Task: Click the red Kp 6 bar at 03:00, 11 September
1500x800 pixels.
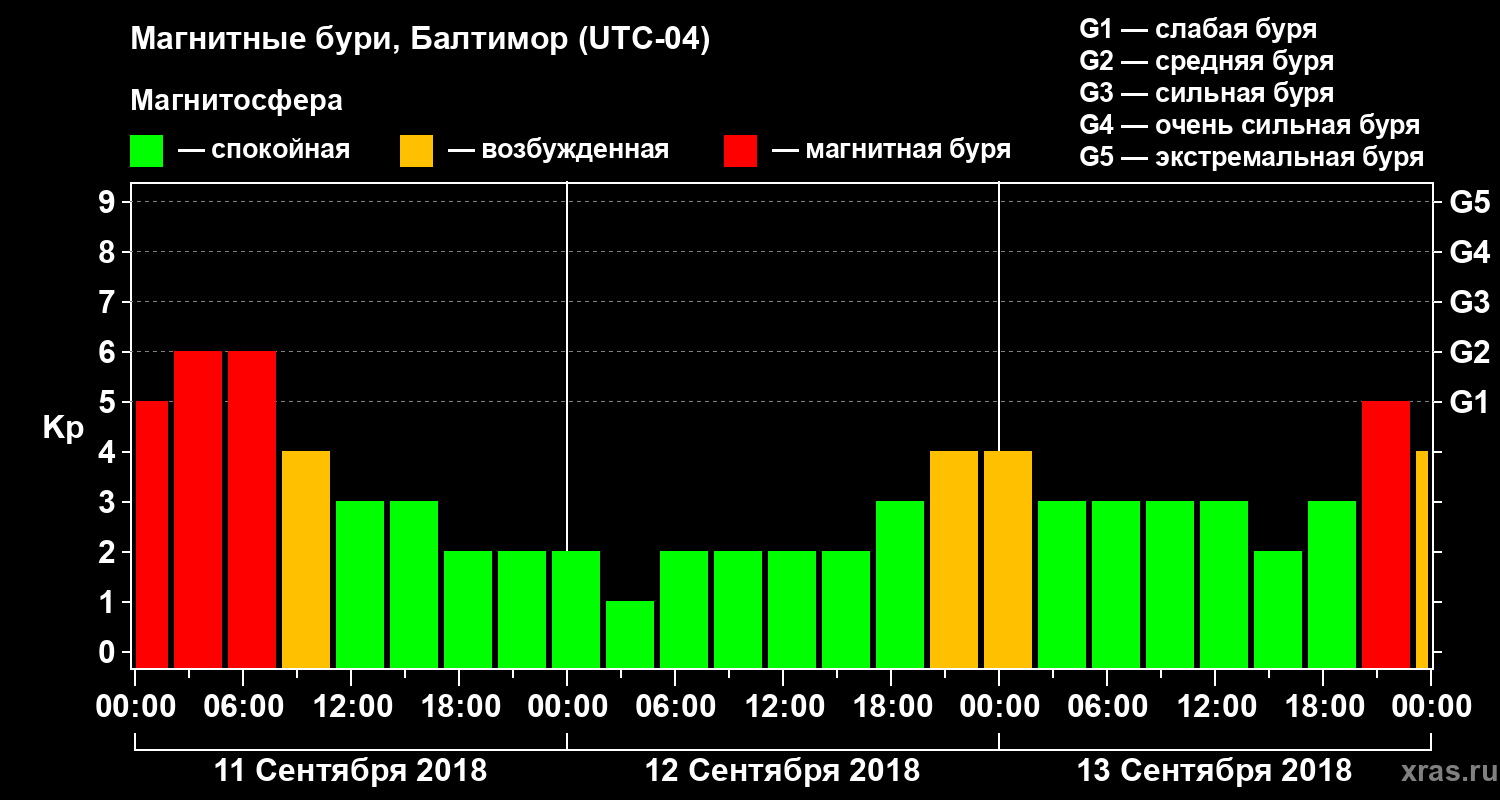Action: [x=198, y=510]
